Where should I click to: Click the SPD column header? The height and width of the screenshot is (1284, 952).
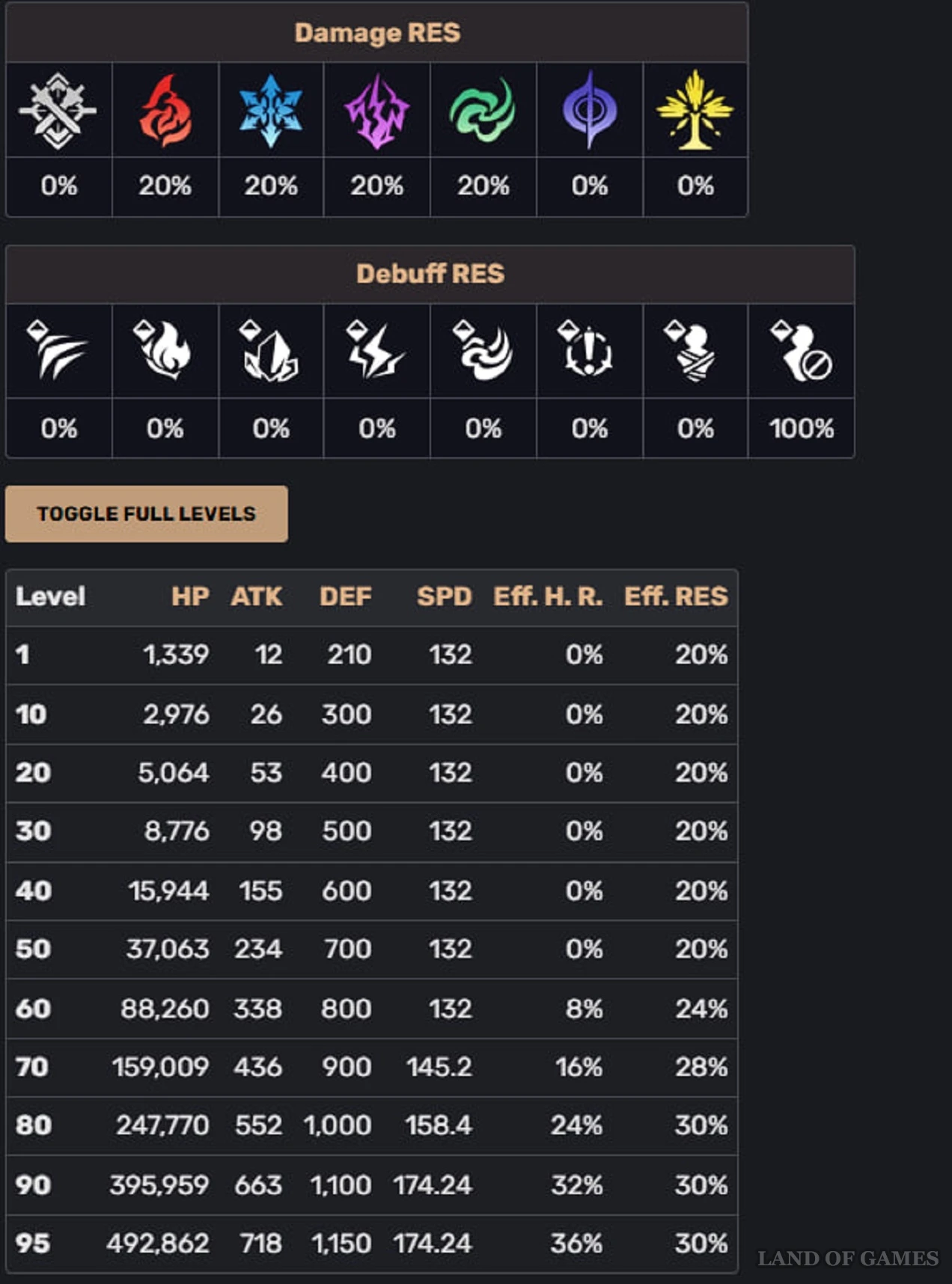click(x=445, y=596)
